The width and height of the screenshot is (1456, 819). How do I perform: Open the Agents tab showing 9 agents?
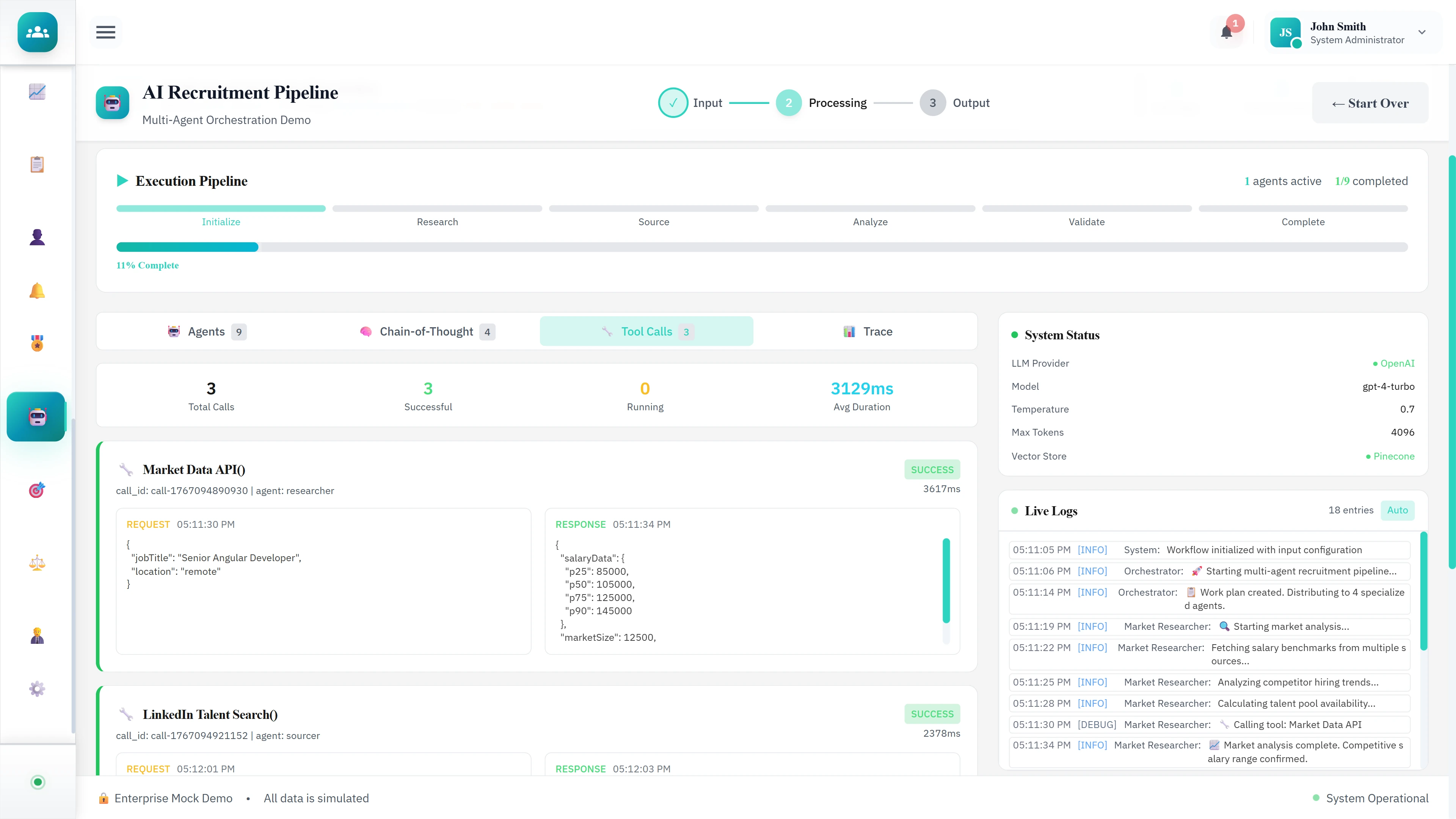pos(206,331)
